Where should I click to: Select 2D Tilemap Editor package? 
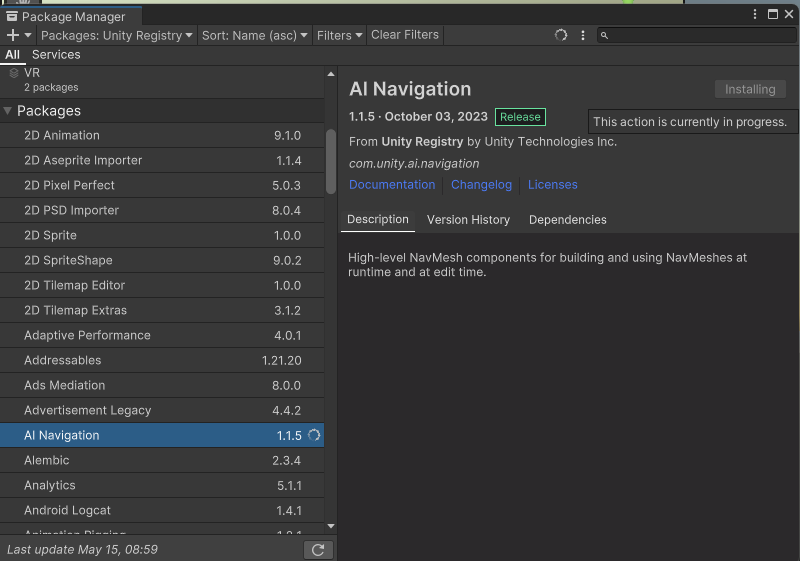[x=162, y=285]
